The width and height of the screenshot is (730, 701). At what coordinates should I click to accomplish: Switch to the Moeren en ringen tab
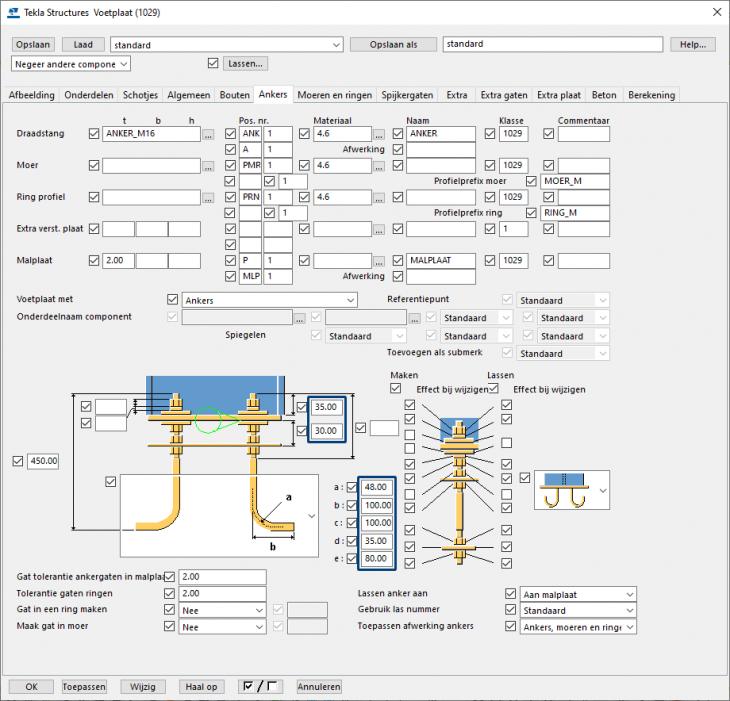(335, 95)
